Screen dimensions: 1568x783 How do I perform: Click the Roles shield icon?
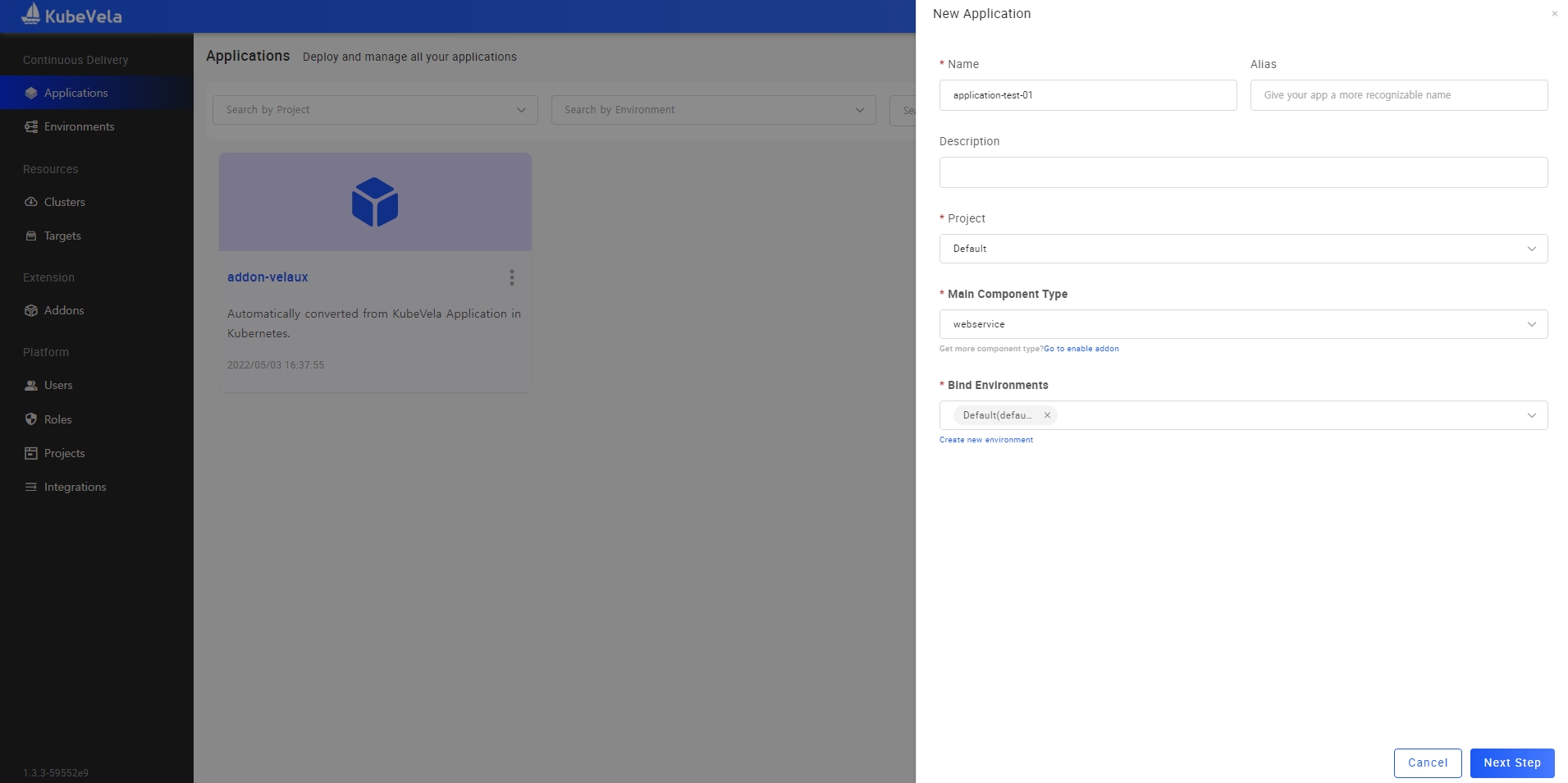click(31, 419)
